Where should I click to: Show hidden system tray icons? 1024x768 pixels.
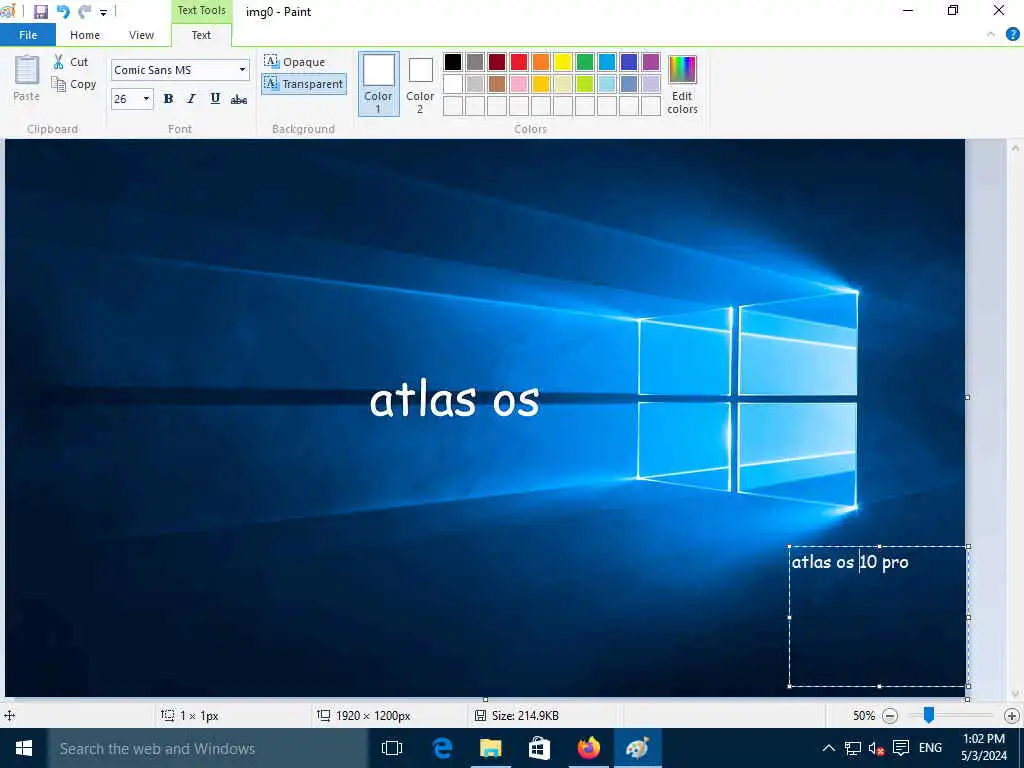tap(828, 748)
